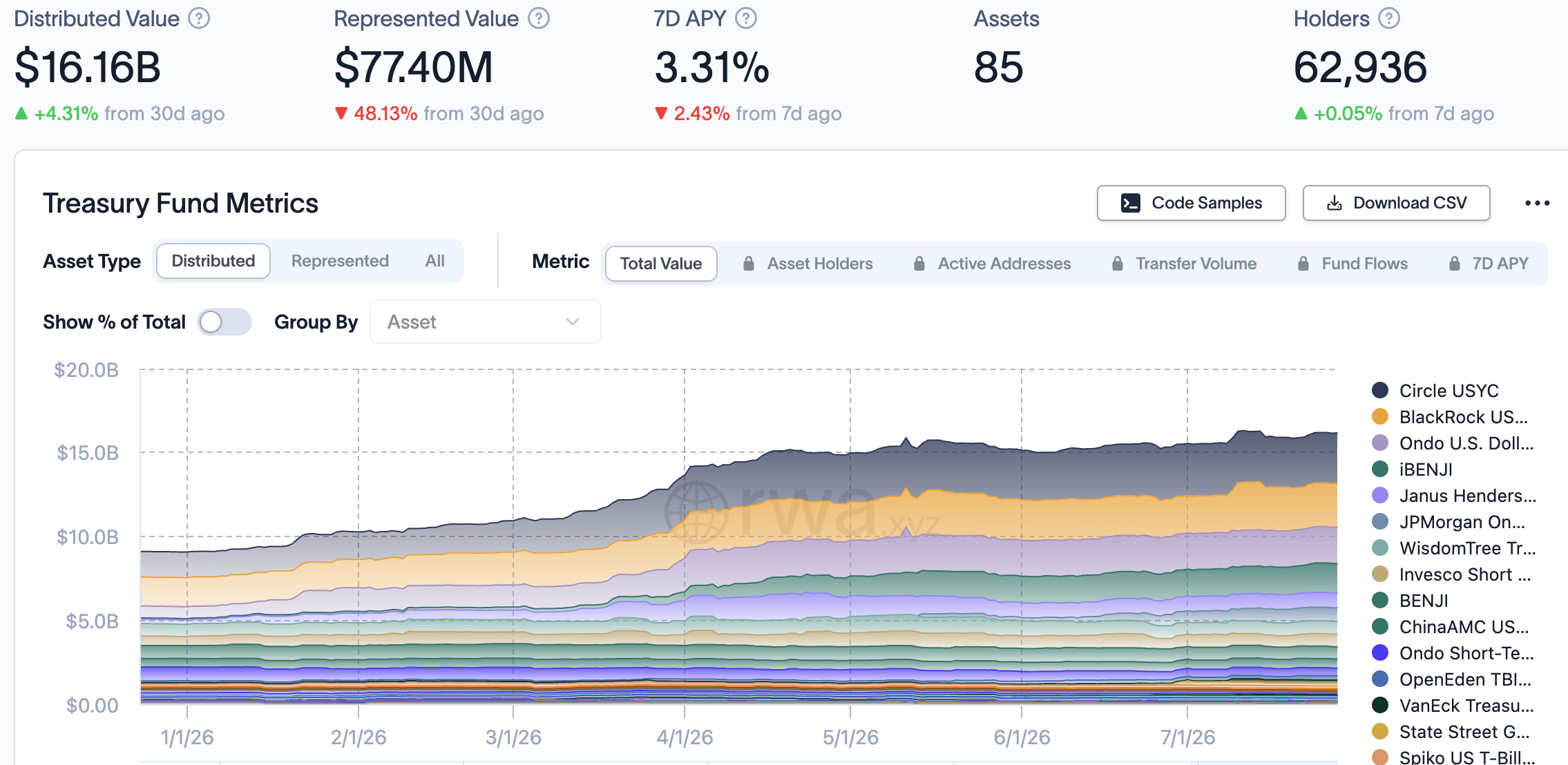Click the $16.16B distributed value figure
Viewport: 1568px width, 765px height.
88,68
